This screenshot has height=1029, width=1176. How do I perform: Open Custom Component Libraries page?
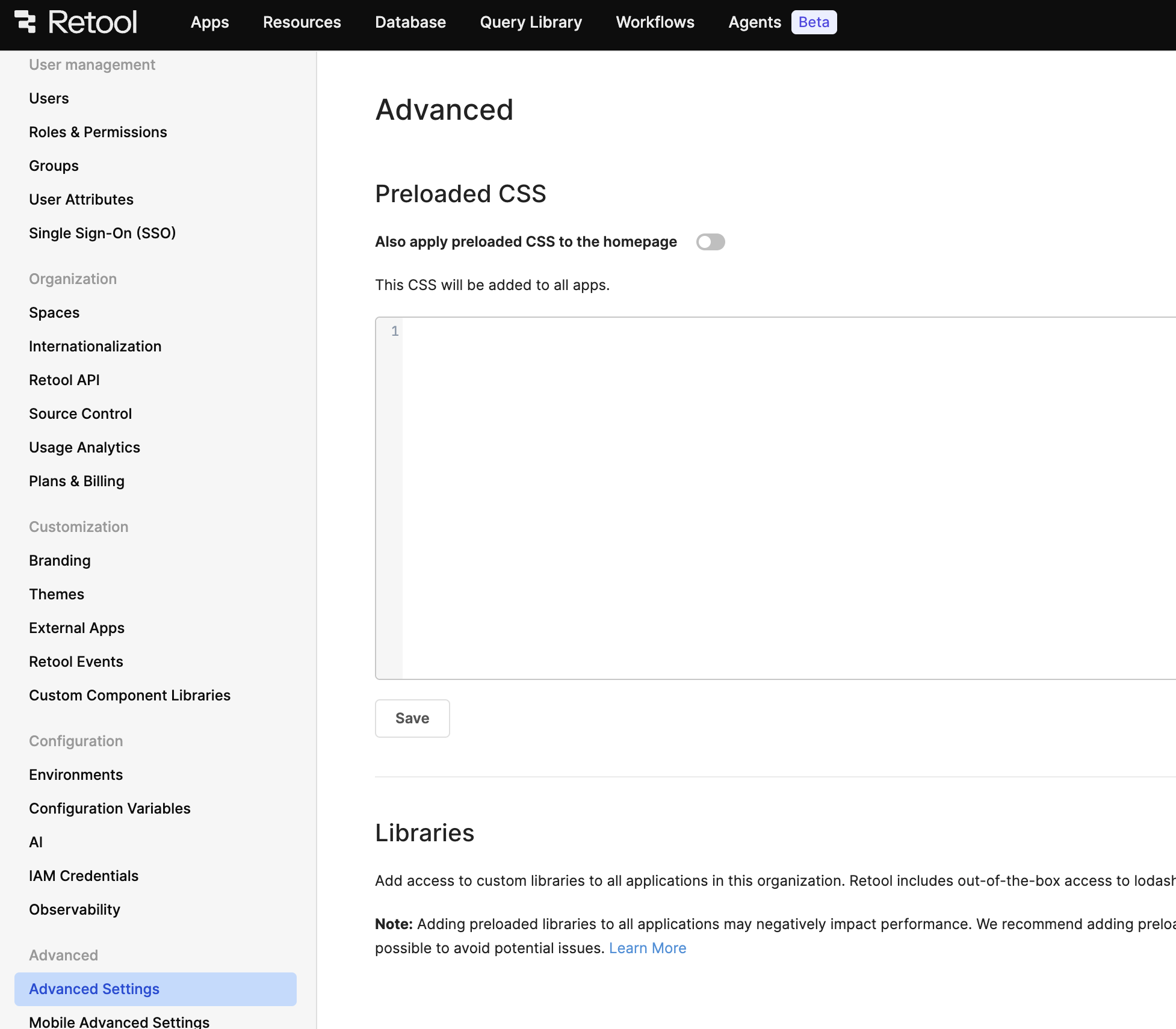[129, 695]
